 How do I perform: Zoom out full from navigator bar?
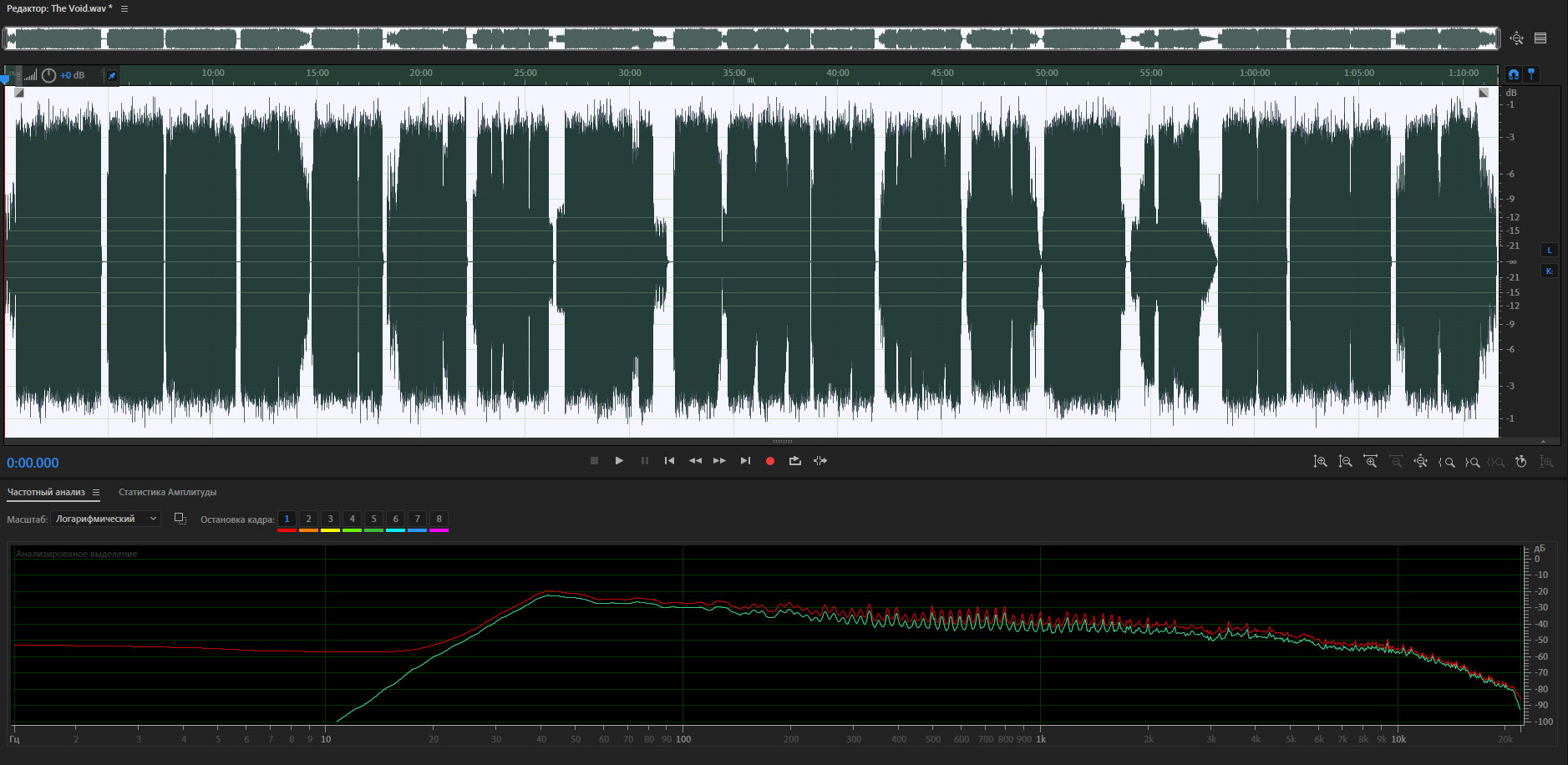tap(1516, 38)
